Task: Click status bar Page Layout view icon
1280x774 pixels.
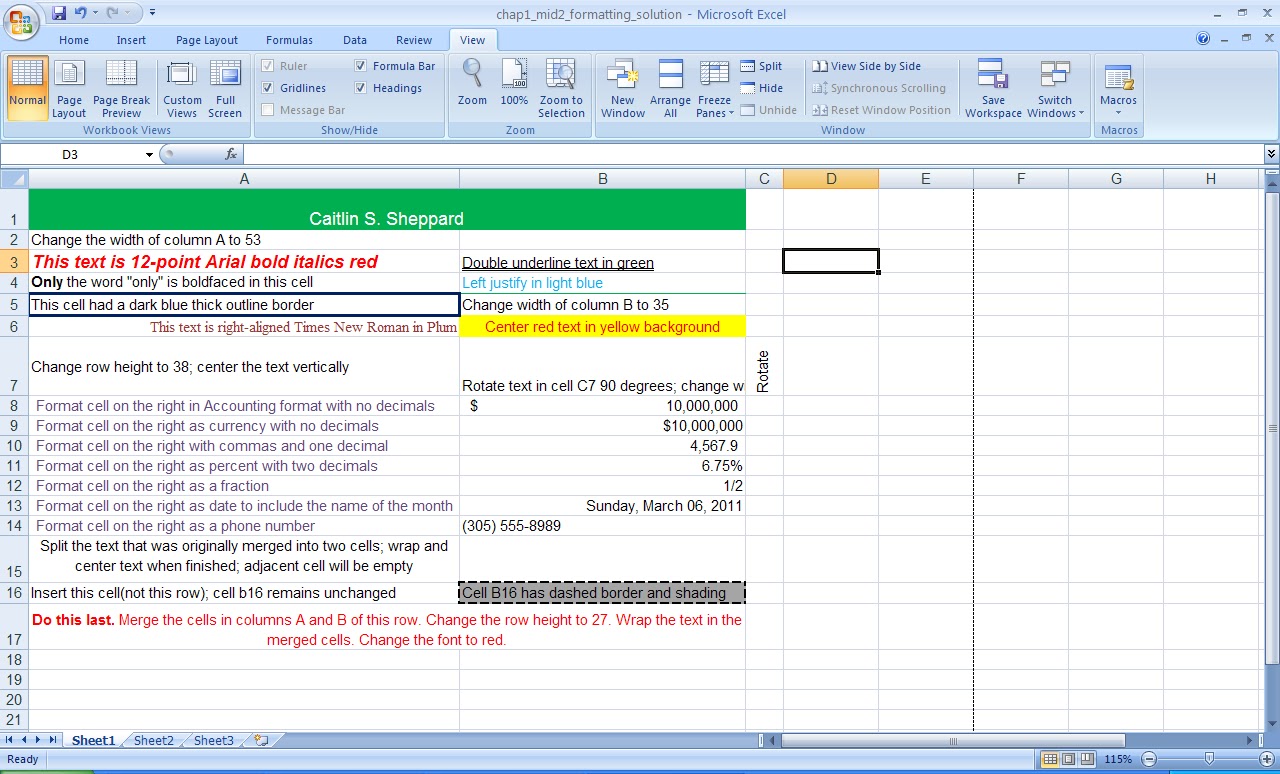Action: click(x=1068, y=760)
